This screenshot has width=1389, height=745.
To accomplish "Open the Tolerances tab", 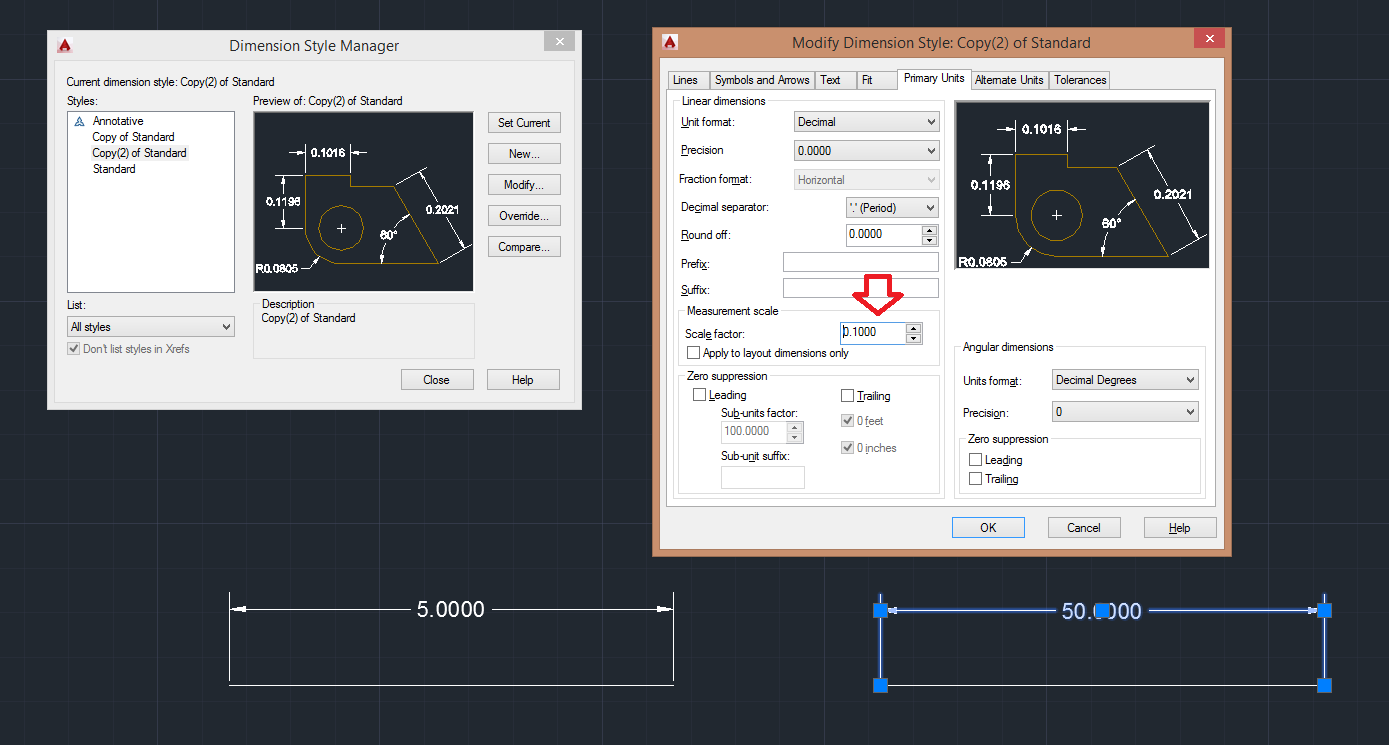I will 1080,80.
